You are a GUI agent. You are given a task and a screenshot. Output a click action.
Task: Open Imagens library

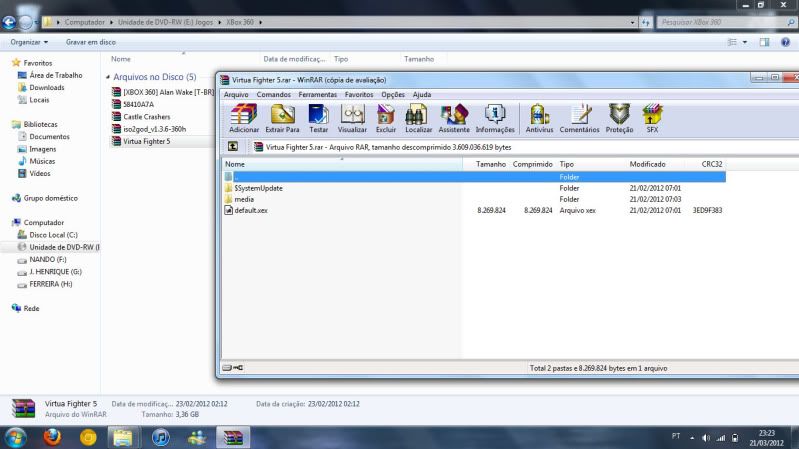pyautogui.click(x=37, y=149)
